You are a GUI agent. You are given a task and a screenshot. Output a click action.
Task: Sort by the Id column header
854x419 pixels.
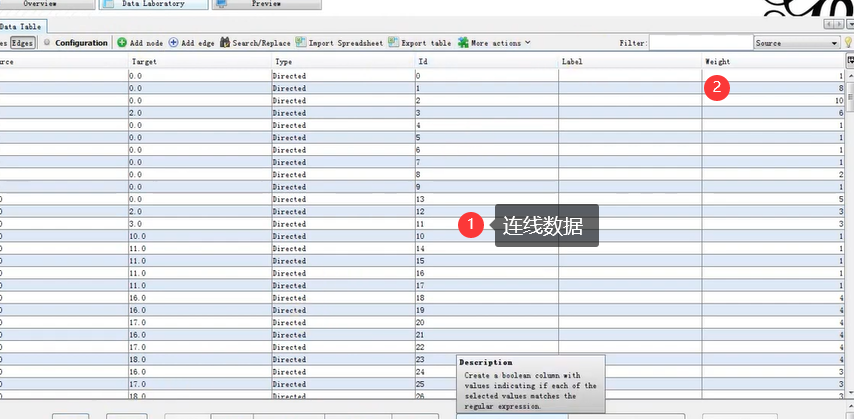tap(486, 62)
